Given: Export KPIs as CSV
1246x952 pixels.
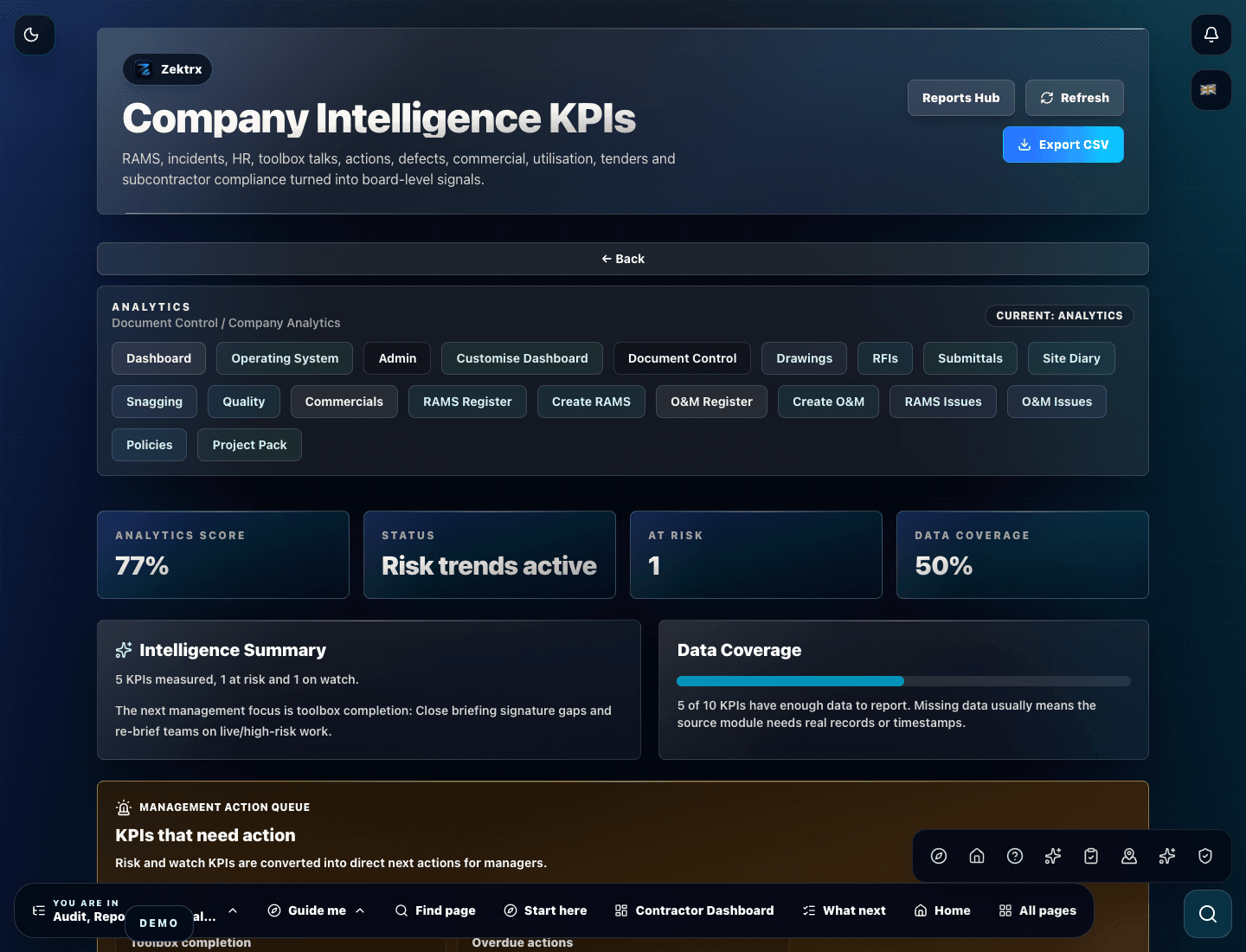Looking at the screenshot, I should tap(1063, 145).
